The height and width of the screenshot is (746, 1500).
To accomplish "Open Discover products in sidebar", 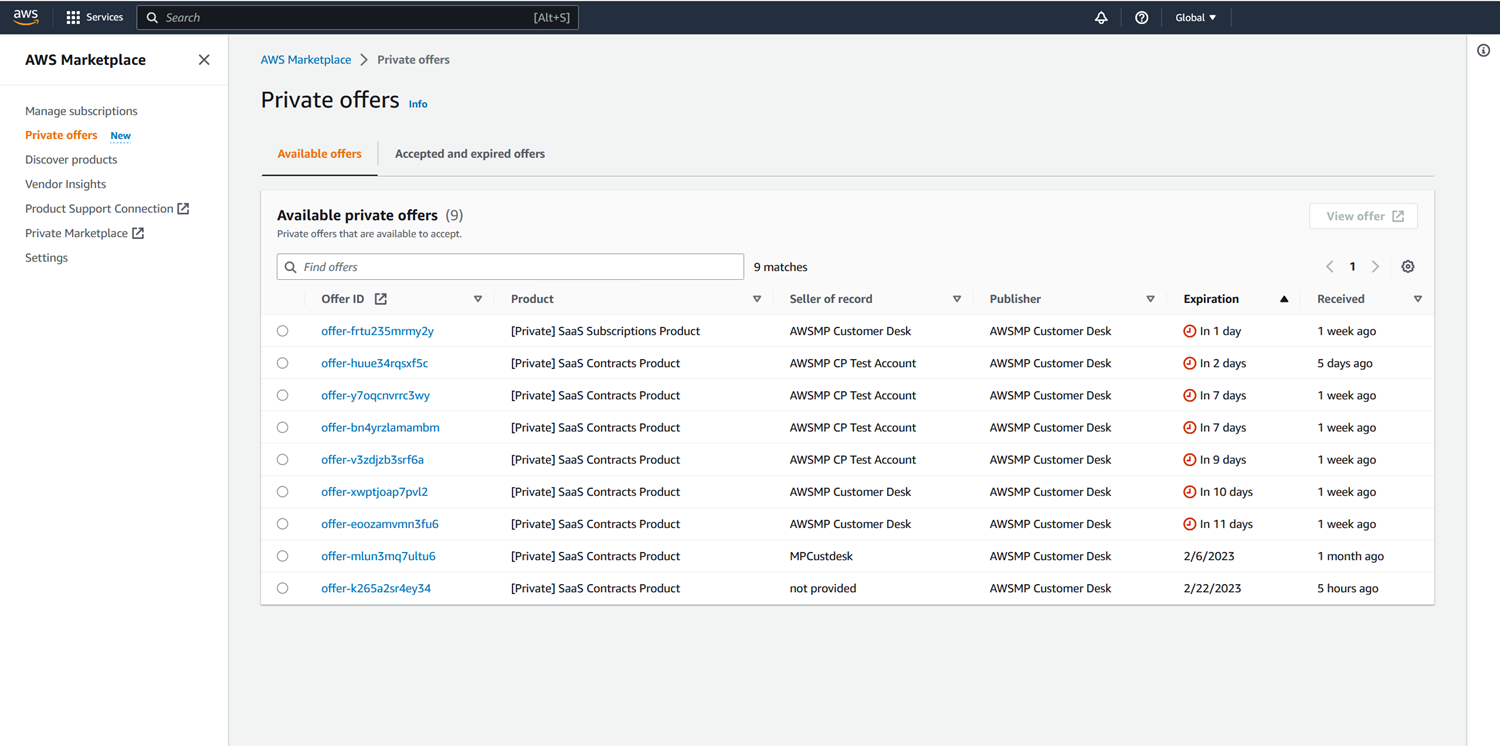I will point(71,160).
